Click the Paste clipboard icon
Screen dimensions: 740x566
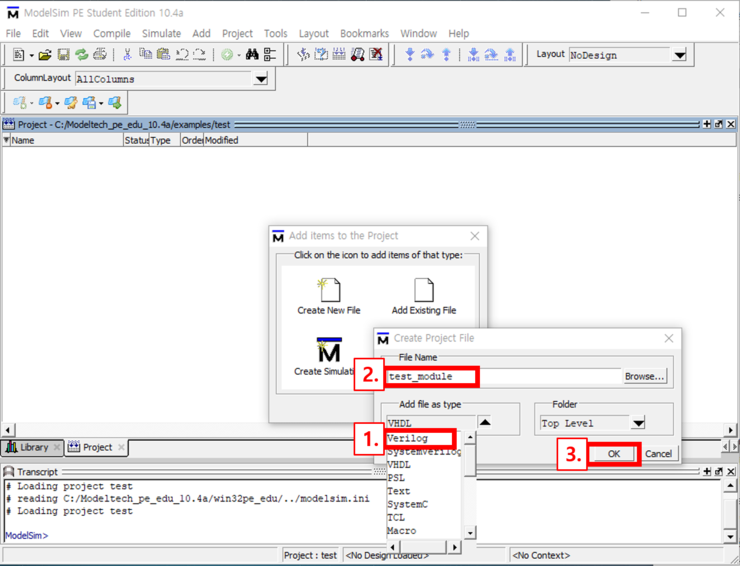click(x=163, y=55)
